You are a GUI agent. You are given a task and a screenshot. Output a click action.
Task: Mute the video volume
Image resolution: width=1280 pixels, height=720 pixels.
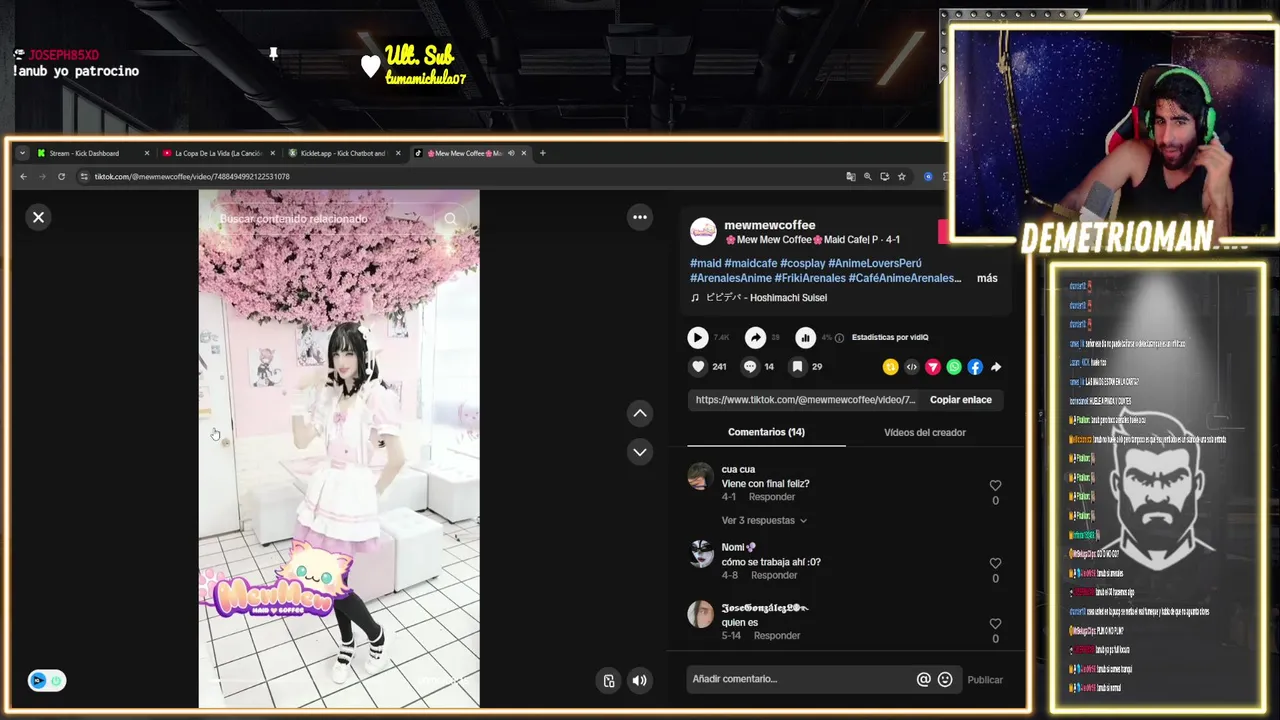tap(640, 680)
